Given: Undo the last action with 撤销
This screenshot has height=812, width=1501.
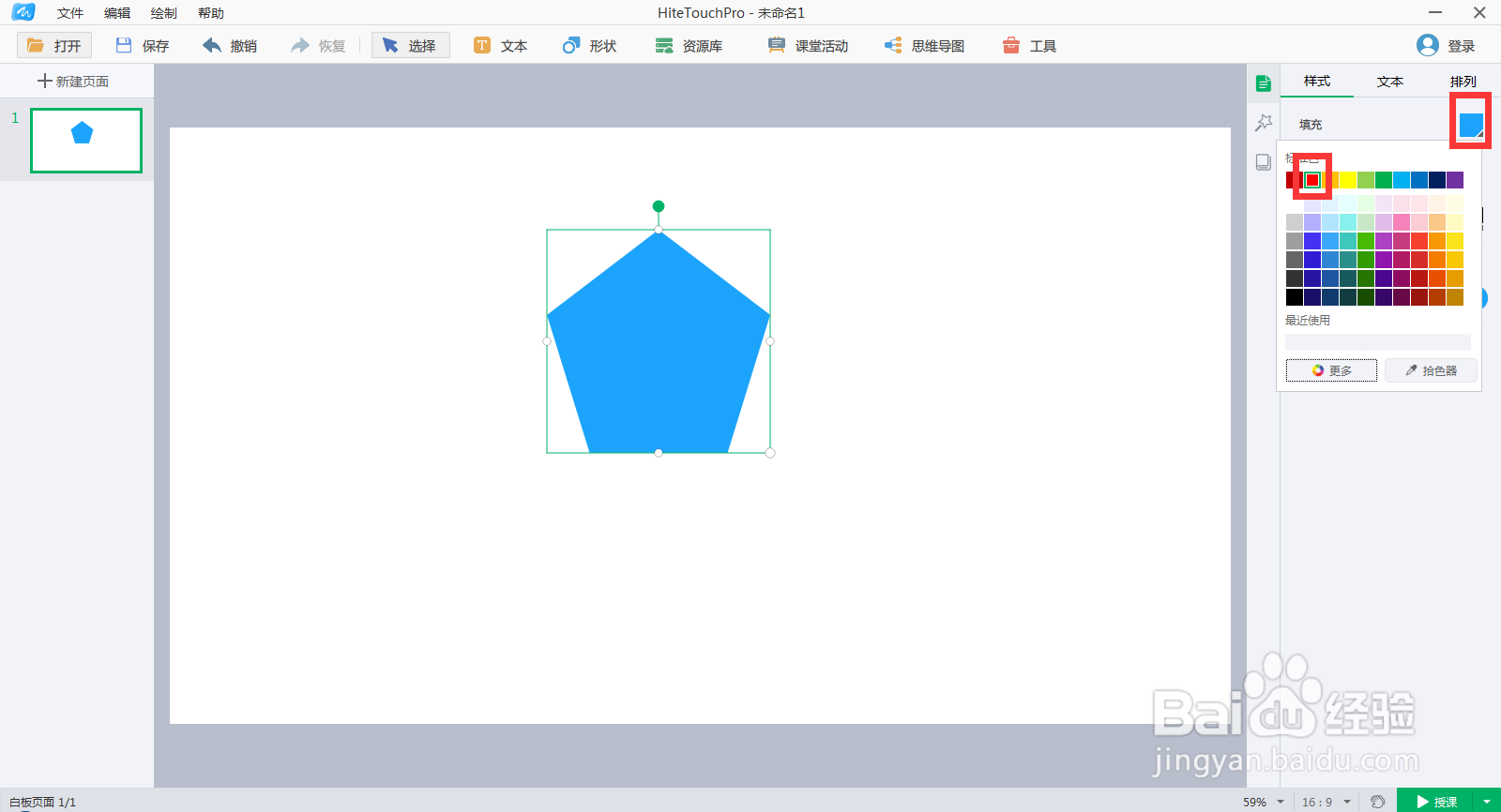Looking at the screenshot, I should tap(230, 45).
